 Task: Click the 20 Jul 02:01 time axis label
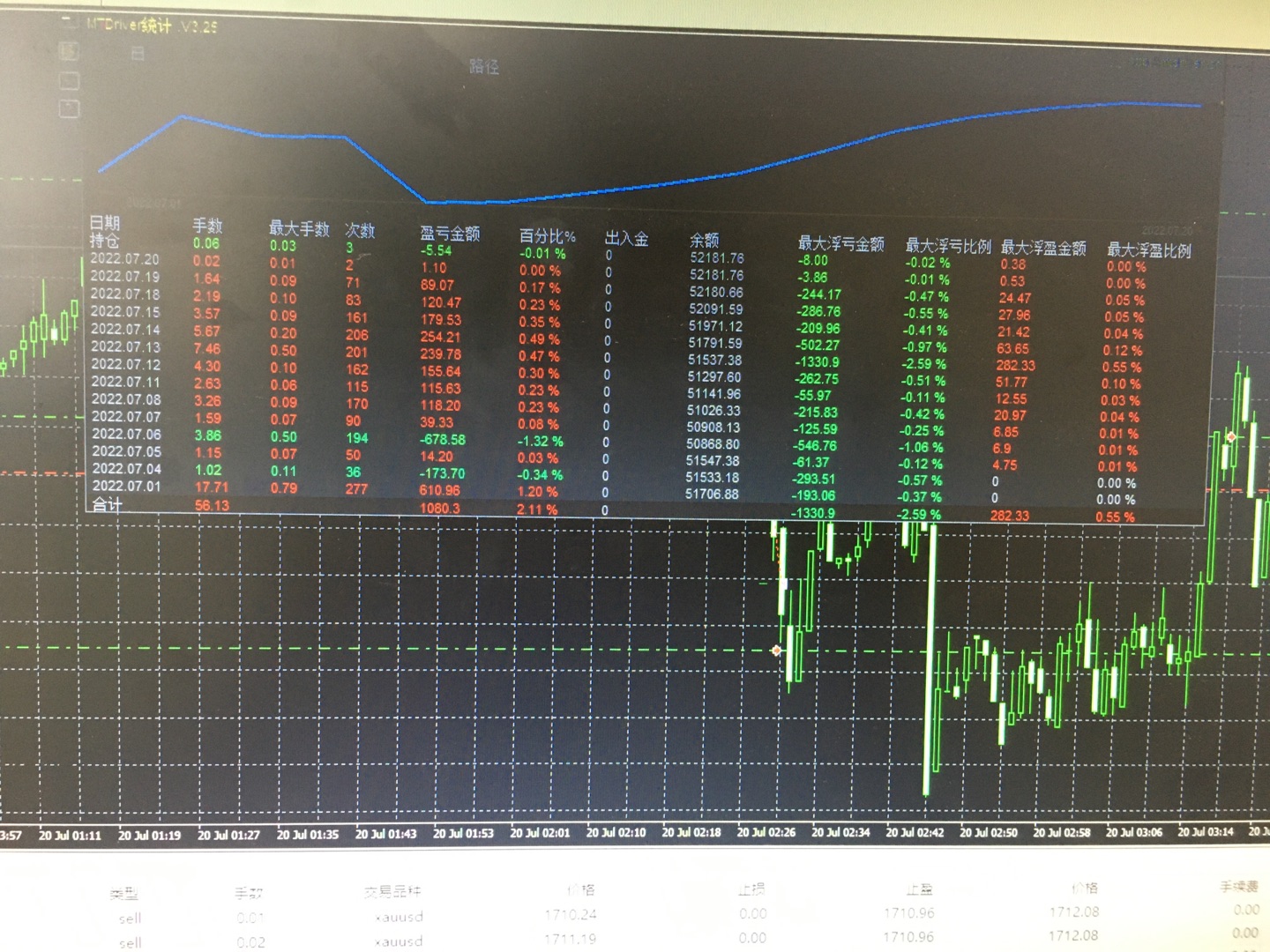pos(541,833)
